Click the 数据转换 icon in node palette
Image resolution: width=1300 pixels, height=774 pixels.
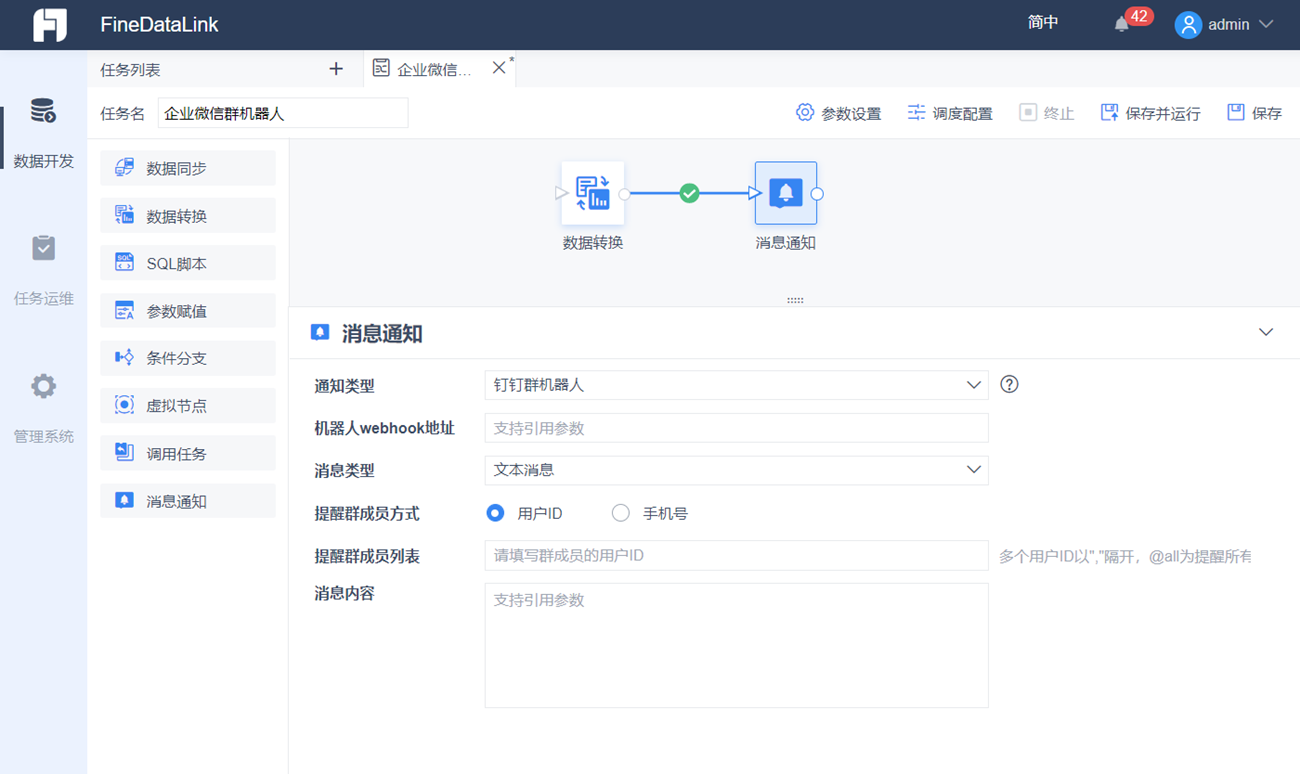124,215
